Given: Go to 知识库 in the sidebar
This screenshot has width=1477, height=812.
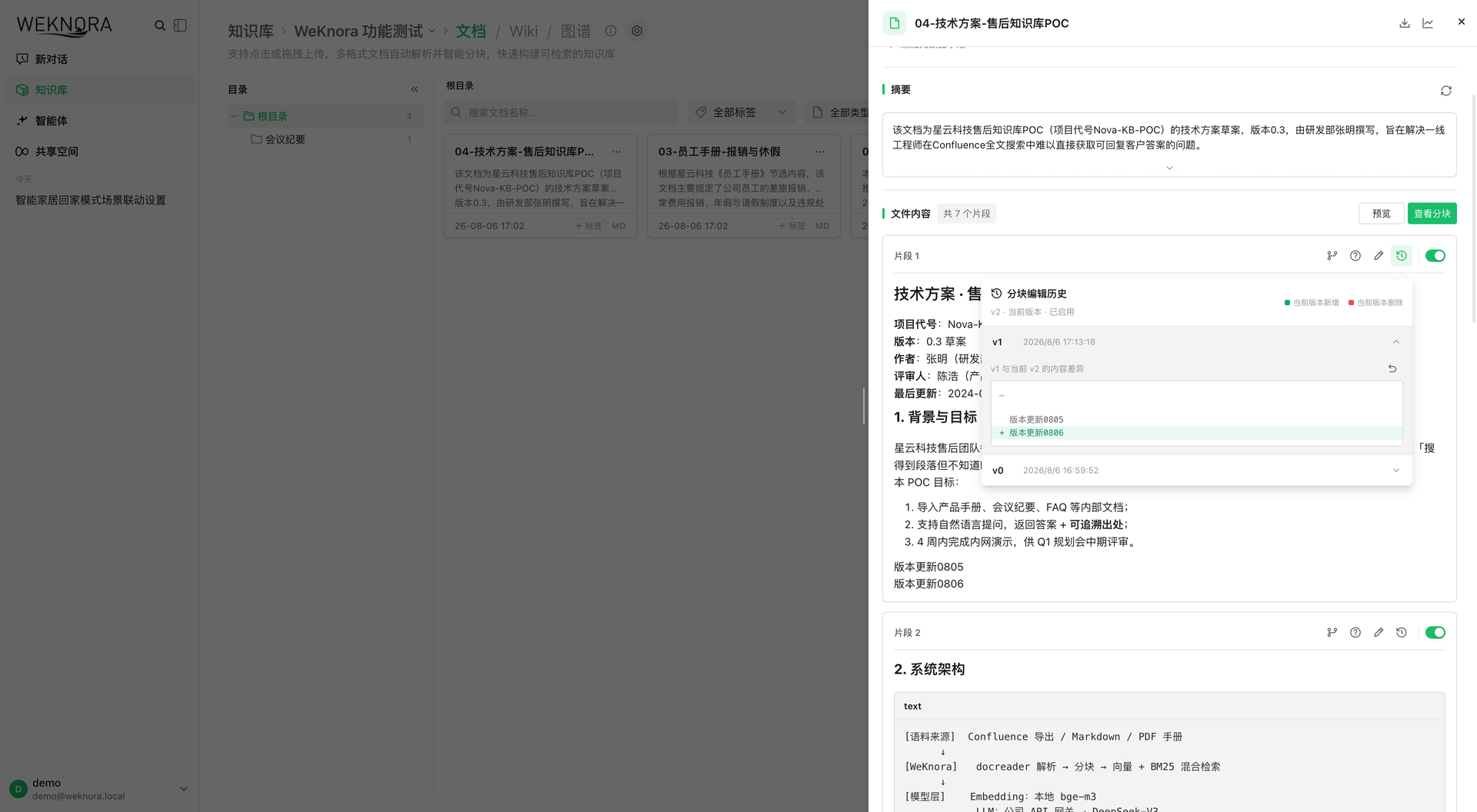Looking at the screenshot, I should click(x=100, y=90).
